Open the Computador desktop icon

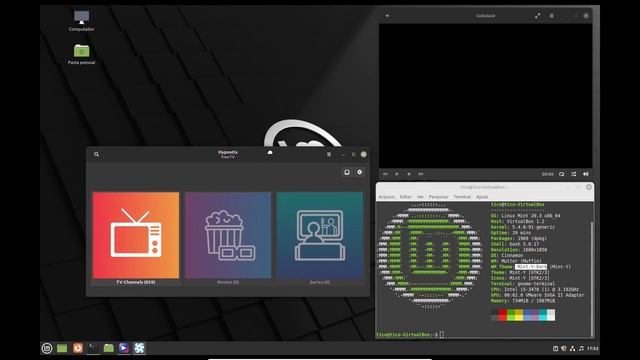tap(81, 21)
